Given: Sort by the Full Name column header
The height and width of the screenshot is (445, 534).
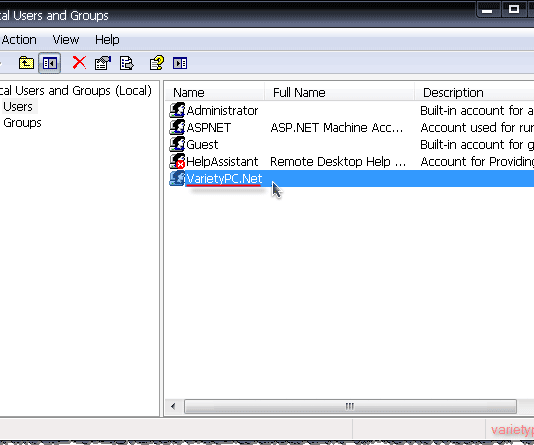Looking at the screenshot, I should (340, 92).
